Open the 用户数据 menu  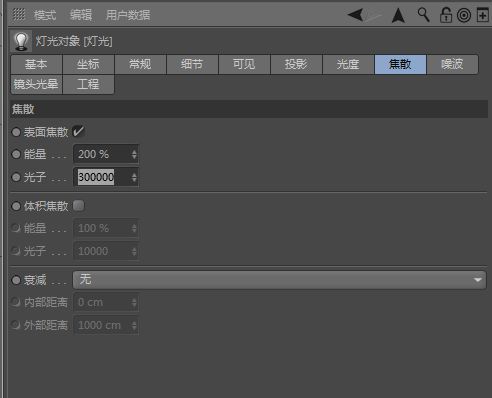[128, 15]
